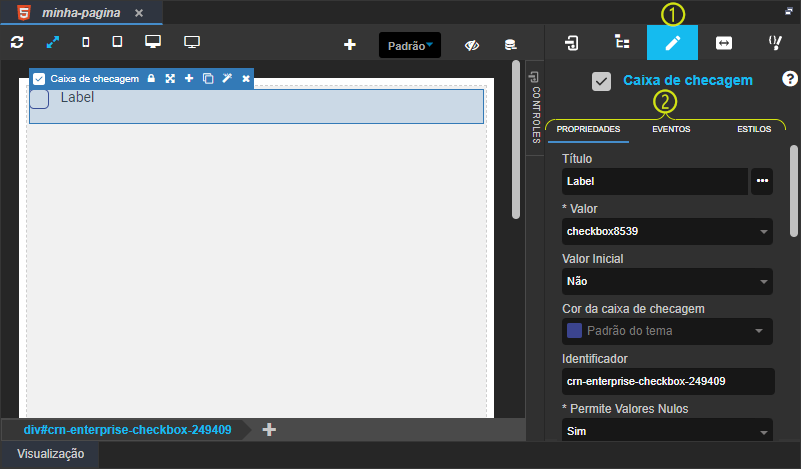The width and height of the screenshot is (801, 469).
Task: Select the Visualização tab at the bottom
Action: point(50,454)
